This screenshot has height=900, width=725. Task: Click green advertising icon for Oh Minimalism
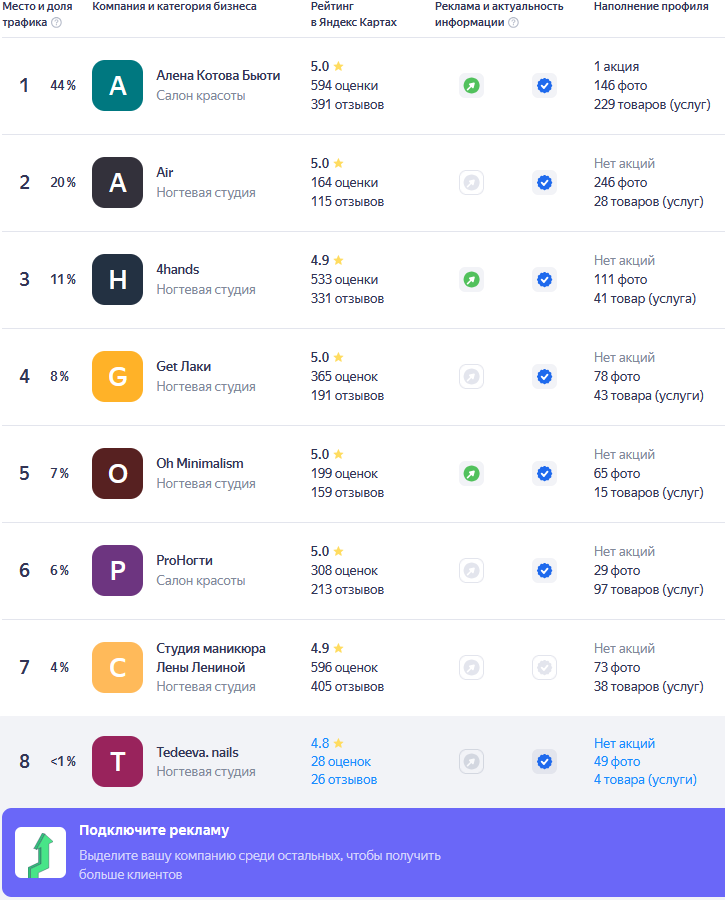(472, 474)
